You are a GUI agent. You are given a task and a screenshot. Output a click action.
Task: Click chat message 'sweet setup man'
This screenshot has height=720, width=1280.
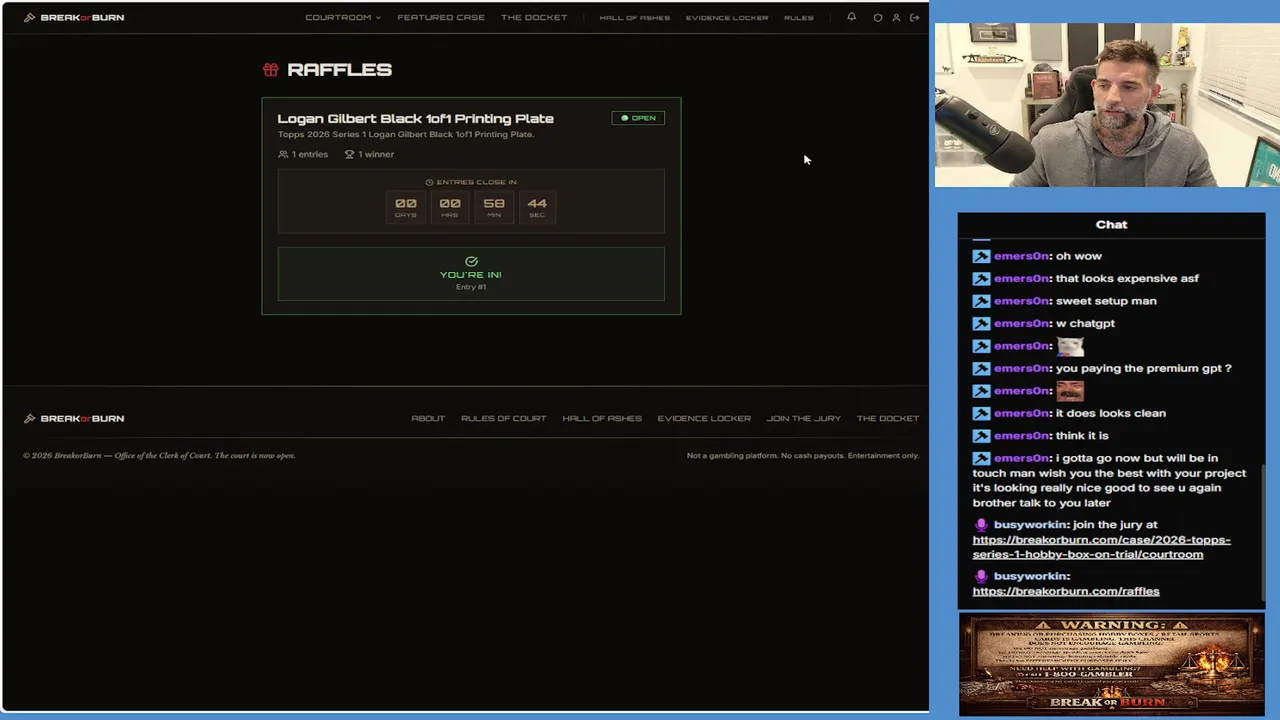coord(1106,301)
